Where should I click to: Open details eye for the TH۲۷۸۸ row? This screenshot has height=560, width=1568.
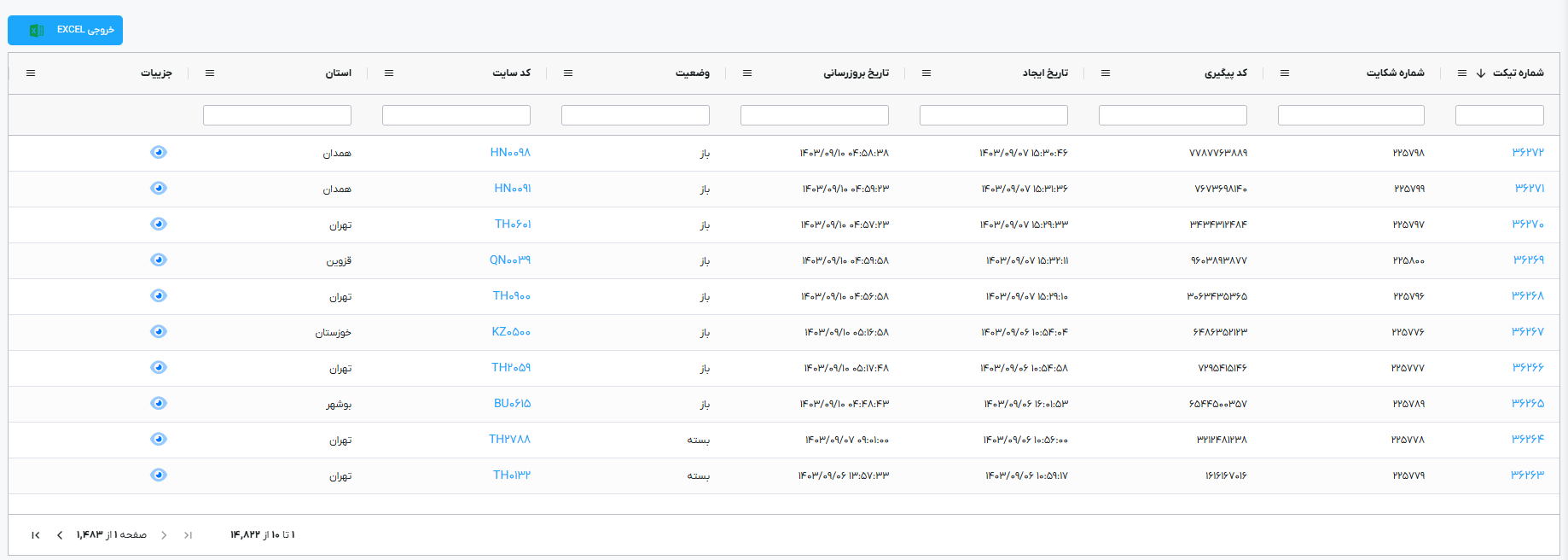(159, 439)
